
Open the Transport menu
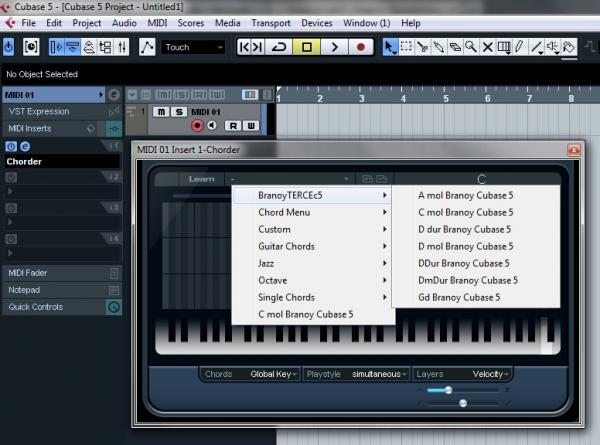point(271,22)
